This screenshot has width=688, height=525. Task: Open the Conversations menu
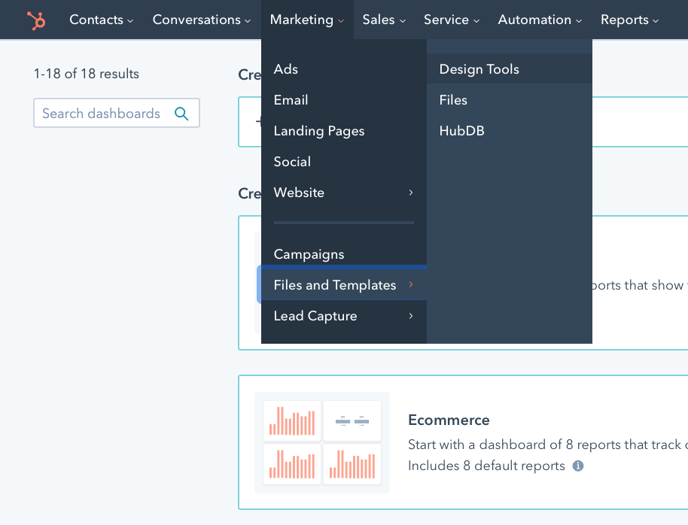[201, 20]
